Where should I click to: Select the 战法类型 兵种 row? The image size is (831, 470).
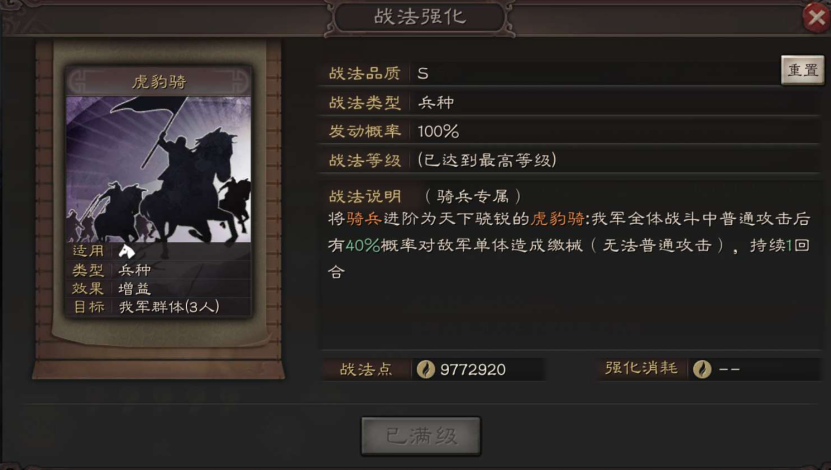(x=570, y=102)
